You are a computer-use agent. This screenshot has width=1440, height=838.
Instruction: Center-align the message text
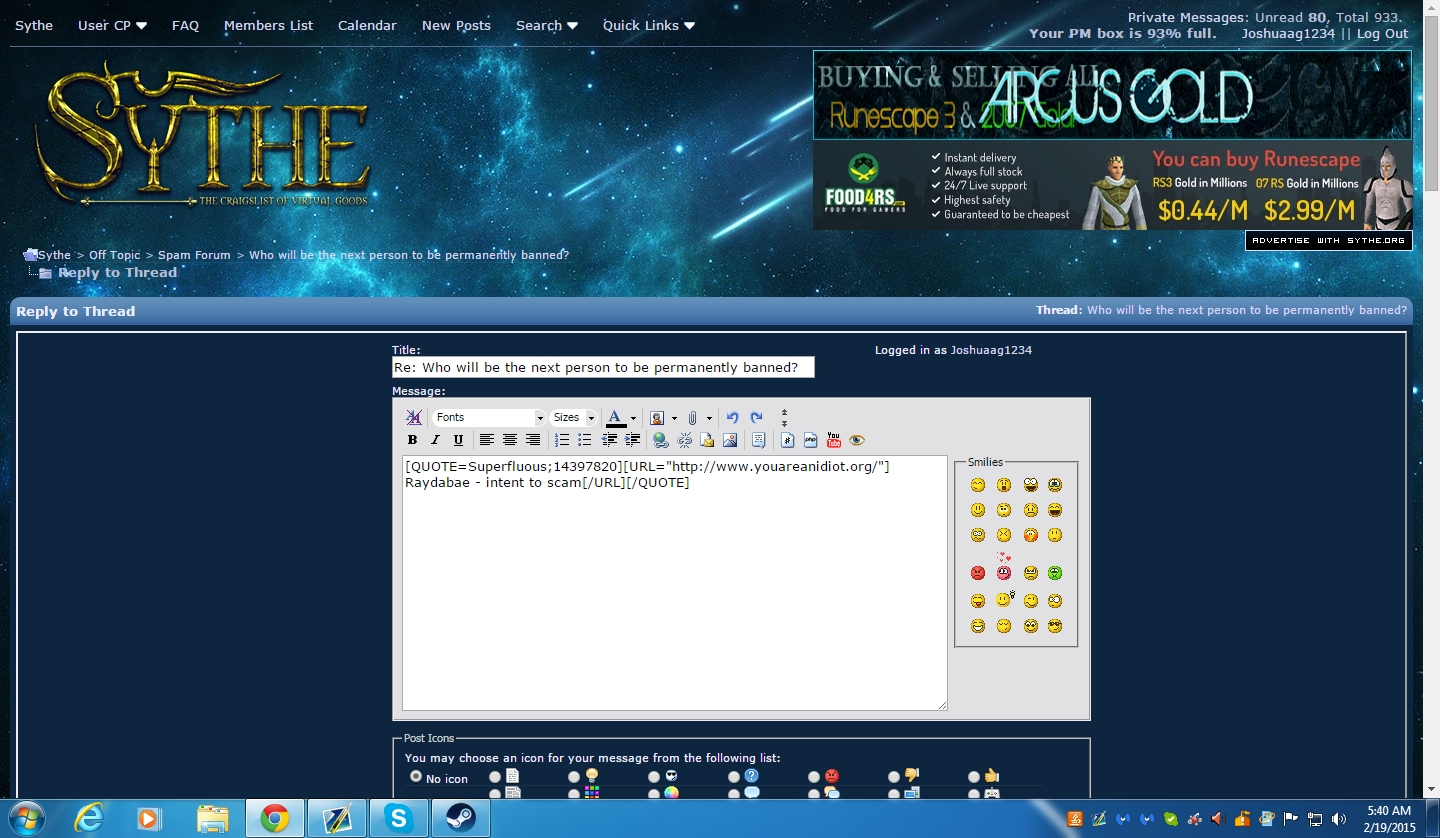(x=509, y=440)
